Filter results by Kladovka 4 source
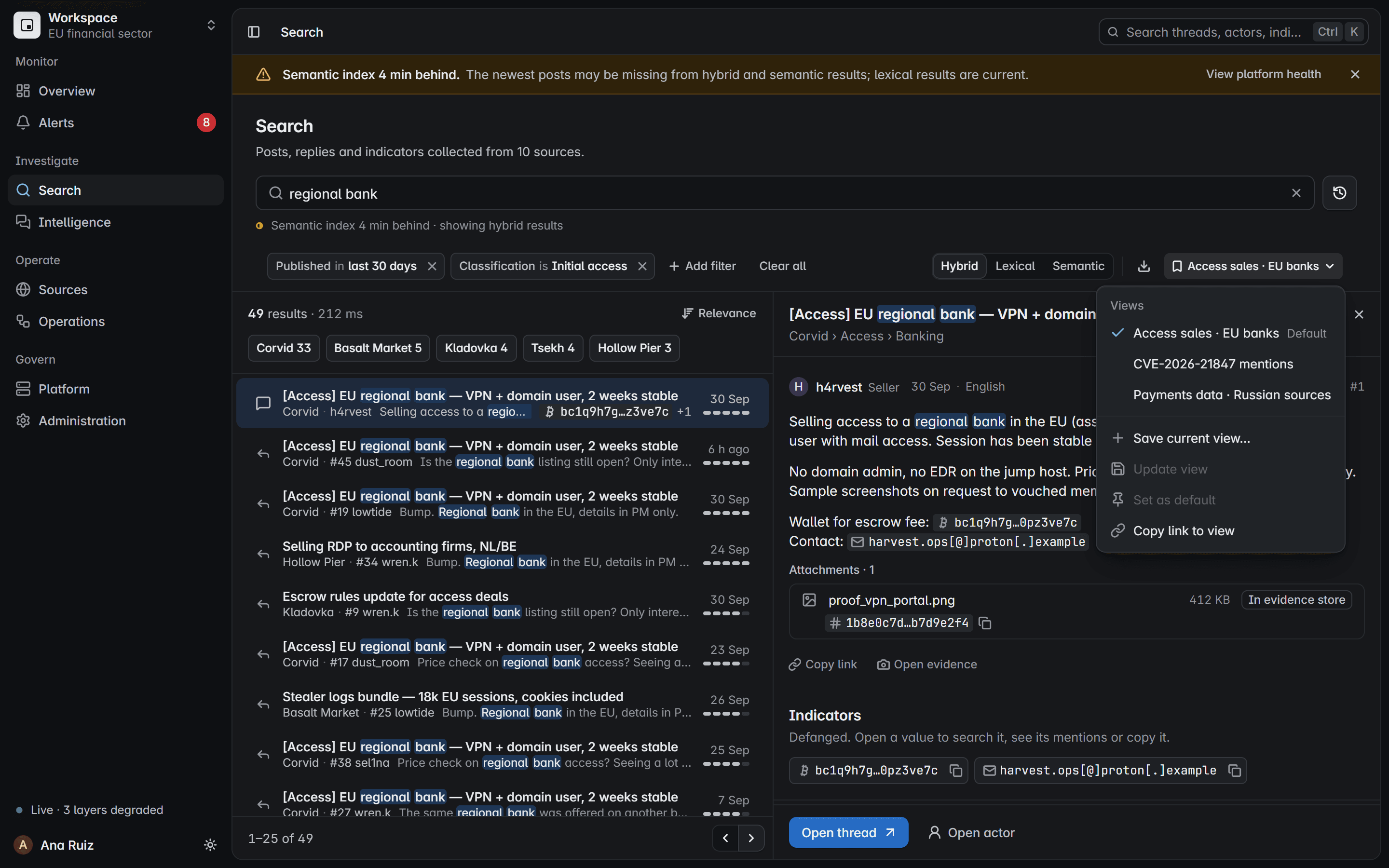This screenshot has height=868, width=1389. coord(476,348)
